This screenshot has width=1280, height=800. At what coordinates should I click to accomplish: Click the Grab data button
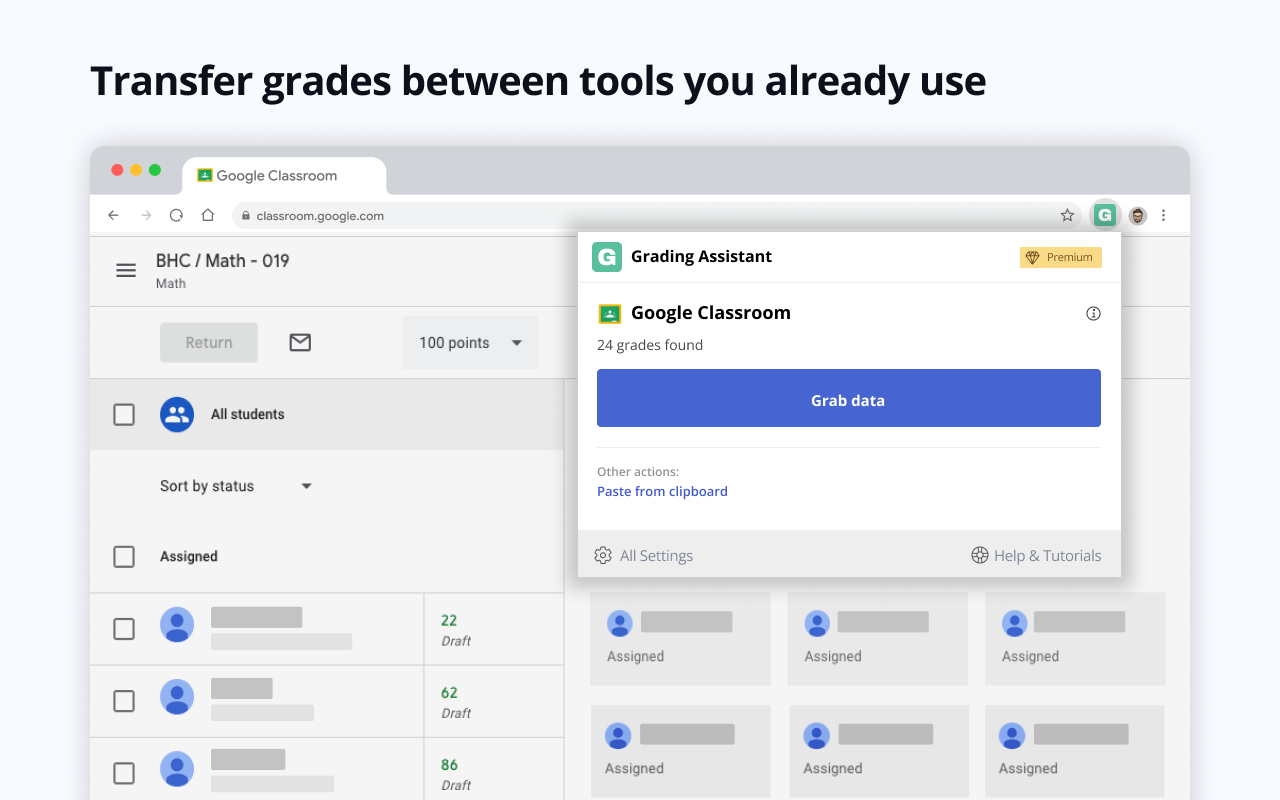click(x=849, y=398)
